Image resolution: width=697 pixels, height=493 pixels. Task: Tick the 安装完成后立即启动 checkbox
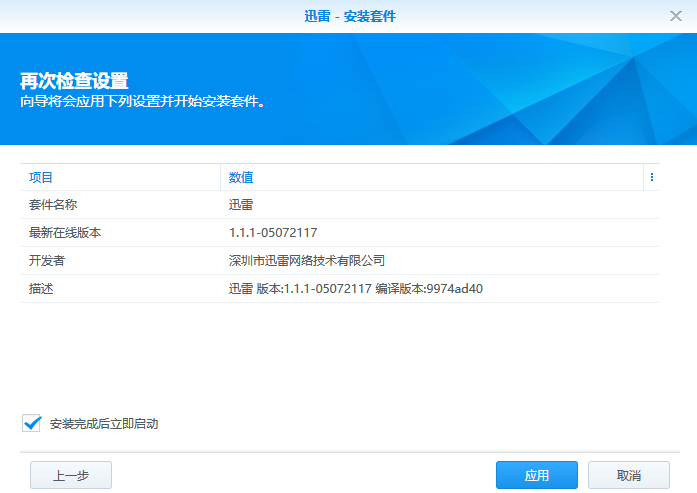(x=31, y=423)
